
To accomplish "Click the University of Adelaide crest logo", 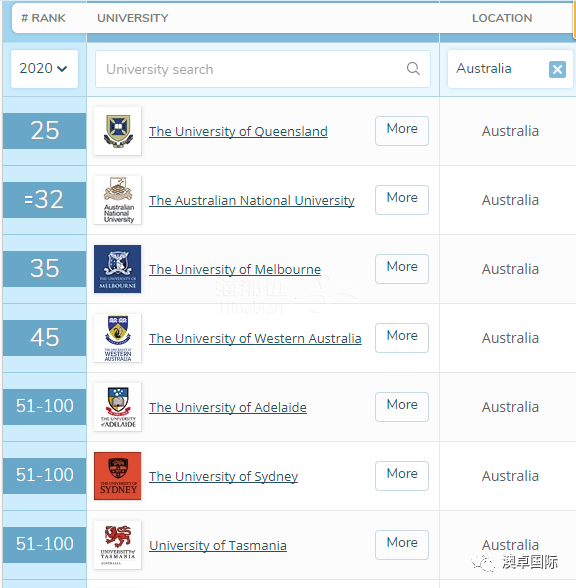I will pos(118,407).
